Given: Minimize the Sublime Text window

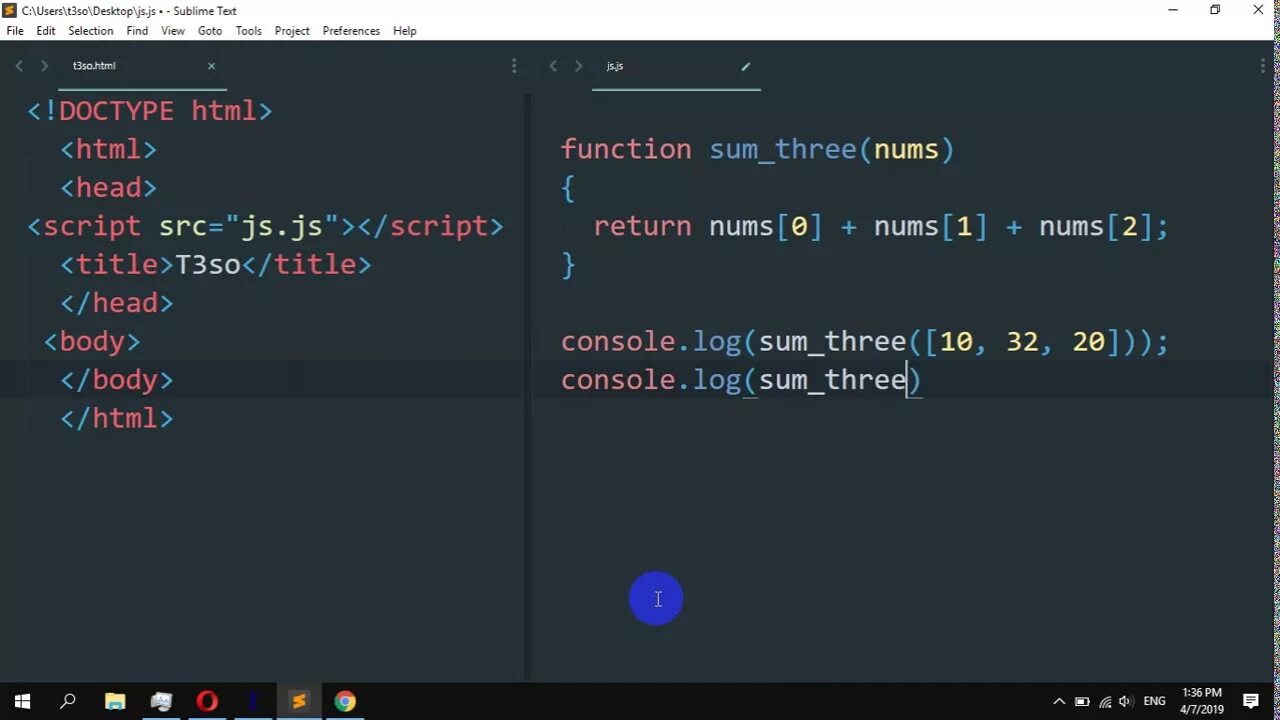Looking at the screenshot, I should tap(1172, 10).
